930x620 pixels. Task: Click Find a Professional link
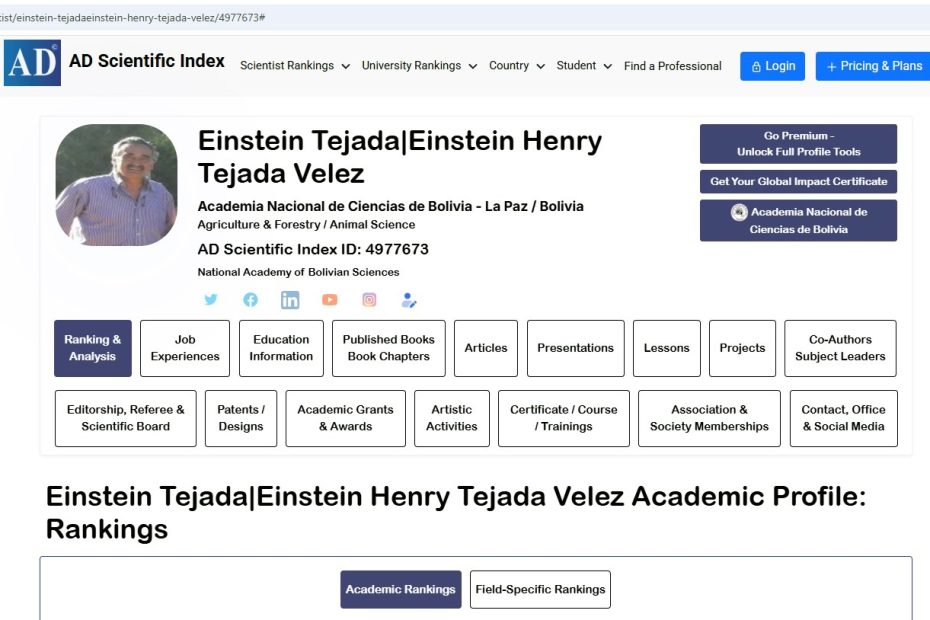pos(672,66)
